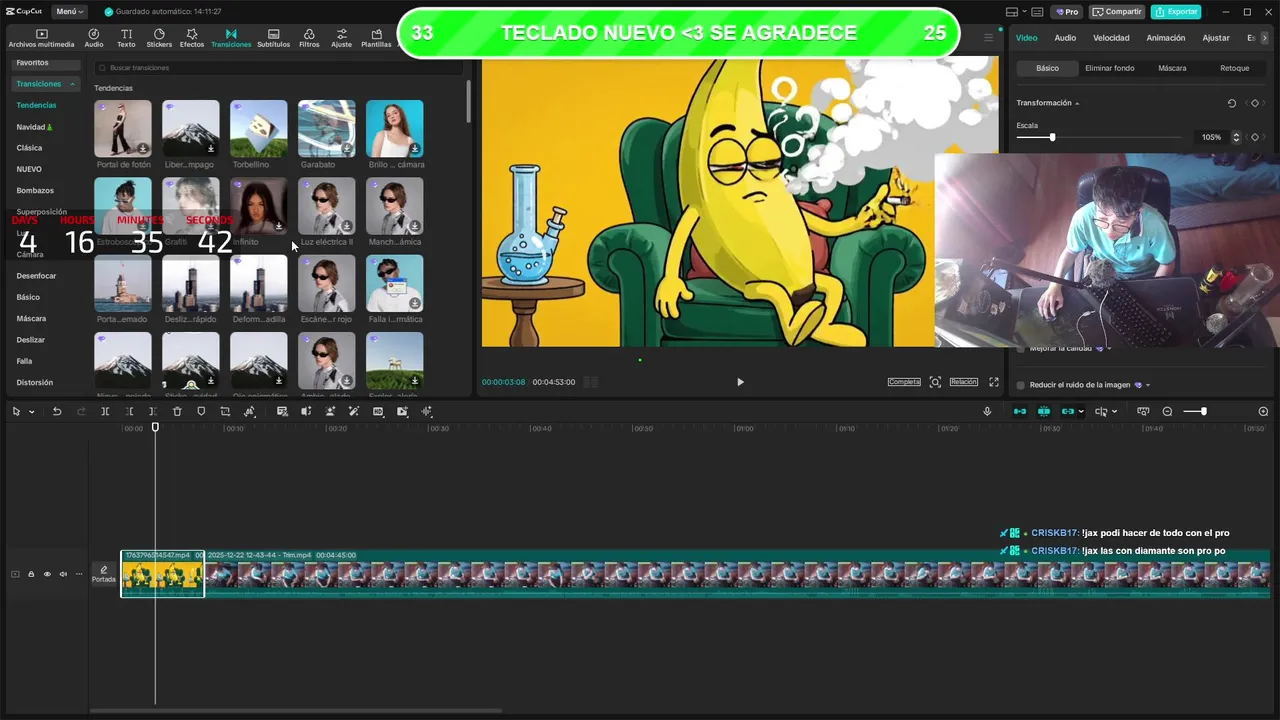This screenshot has height=720, width=1280.
Task: Open the Texto panel
Action: [x=126, y=38]
